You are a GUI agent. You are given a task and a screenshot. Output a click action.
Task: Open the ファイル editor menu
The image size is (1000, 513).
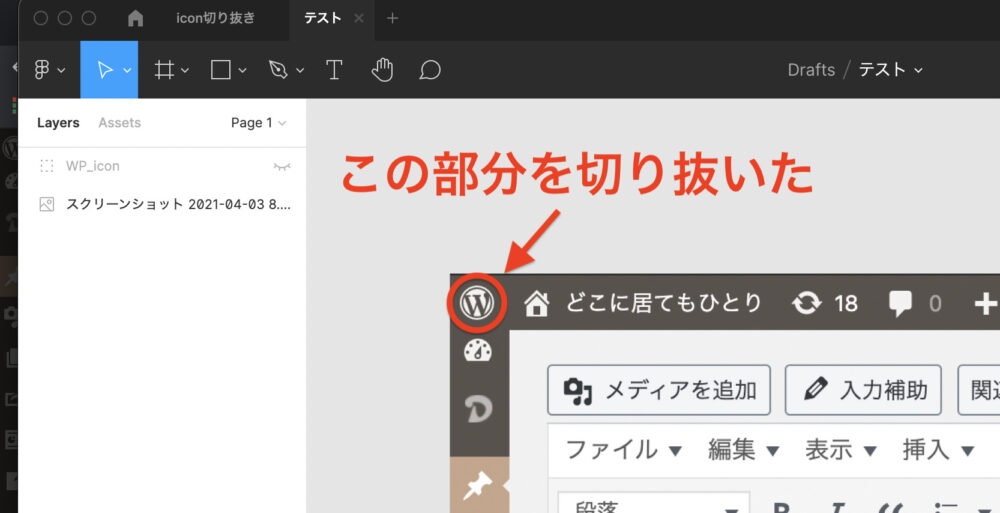[x=624, y=450]
